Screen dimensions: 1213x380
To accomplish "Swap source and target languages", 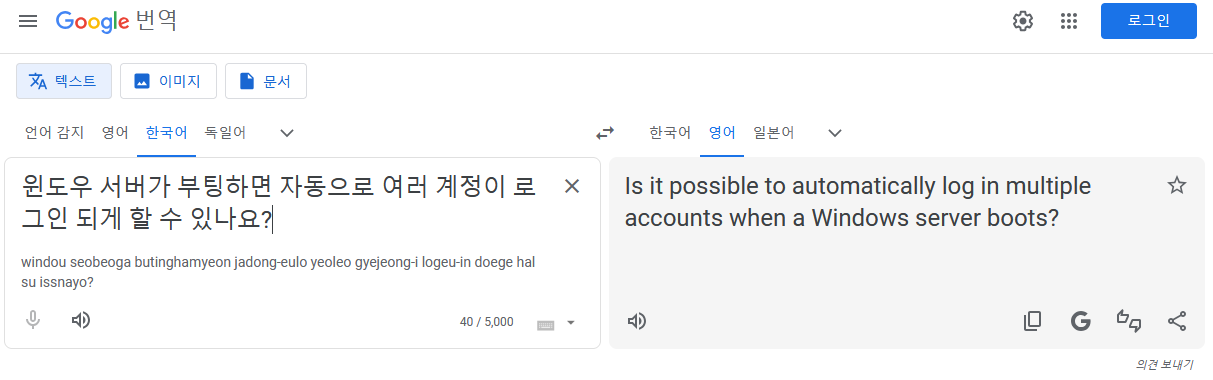I will coord(605,133).
